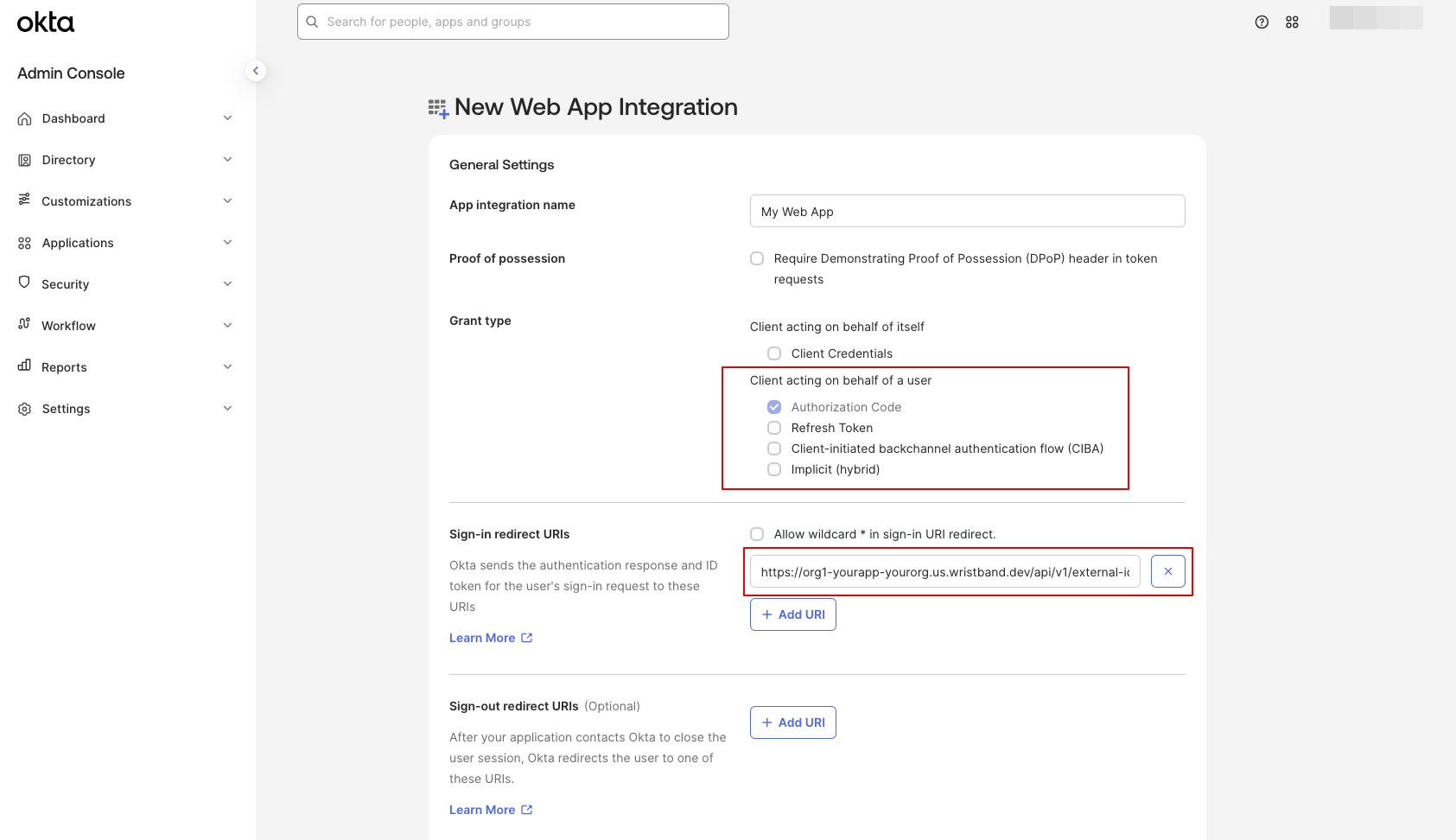
Task: Expand the Security chevron
Action: [227, 284]
